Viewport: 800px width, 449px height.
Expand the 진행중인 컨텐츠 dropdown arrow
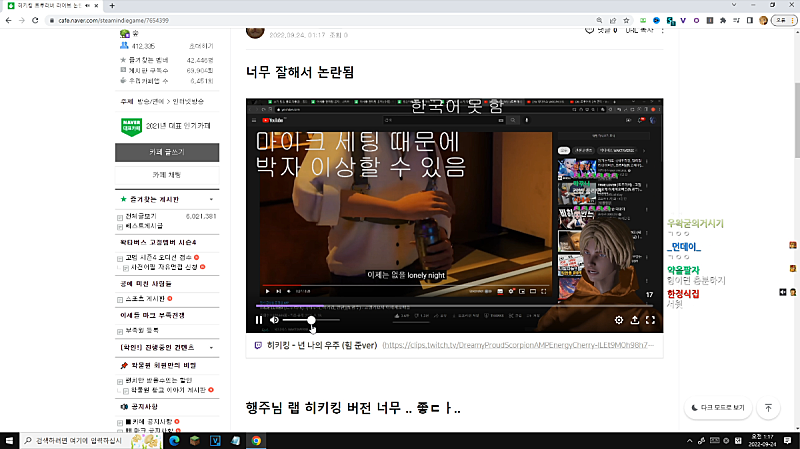point(211,348)
